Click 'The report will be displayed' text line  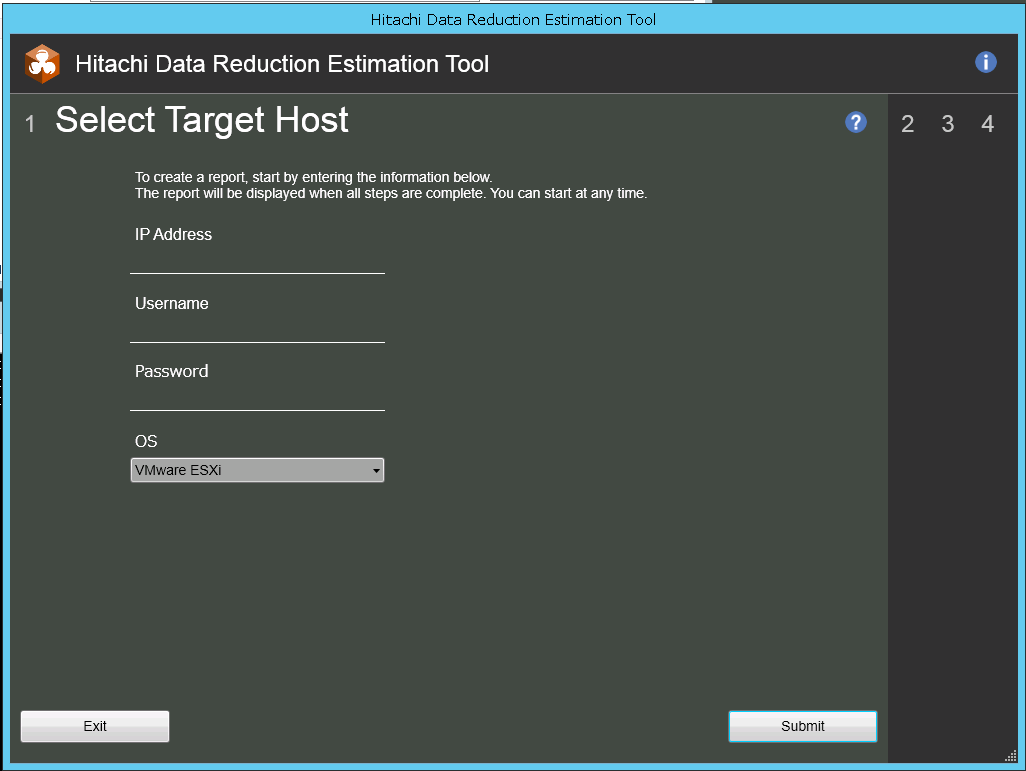point(391,194)
